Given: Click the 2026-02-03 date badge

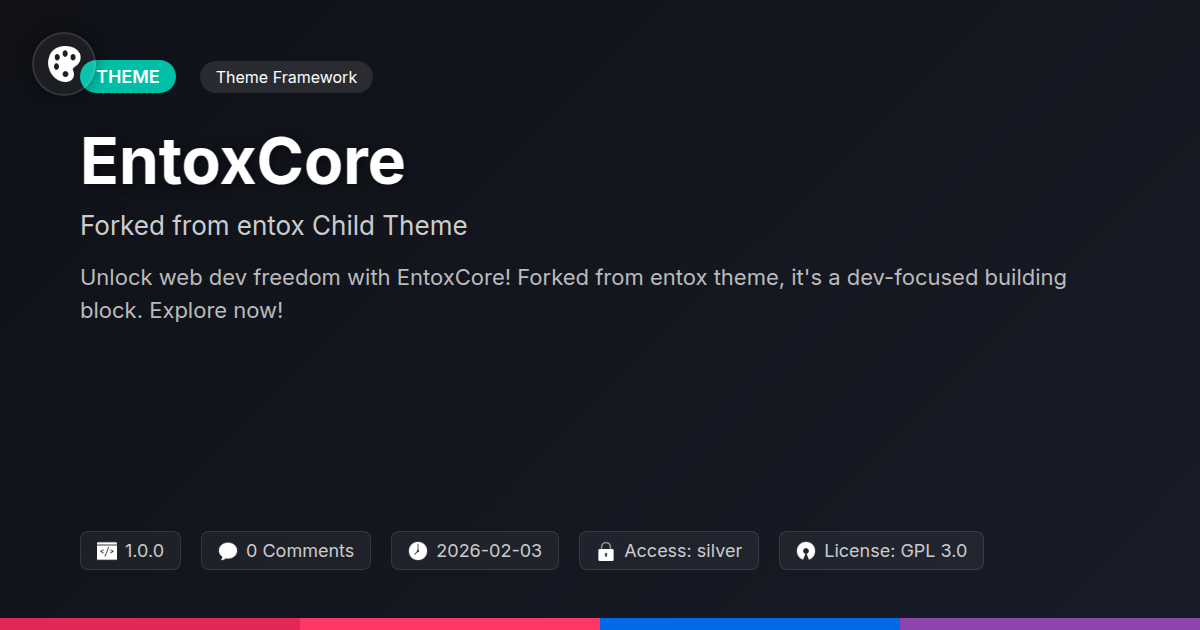Looking at the screenshot, I should point(475,551).
